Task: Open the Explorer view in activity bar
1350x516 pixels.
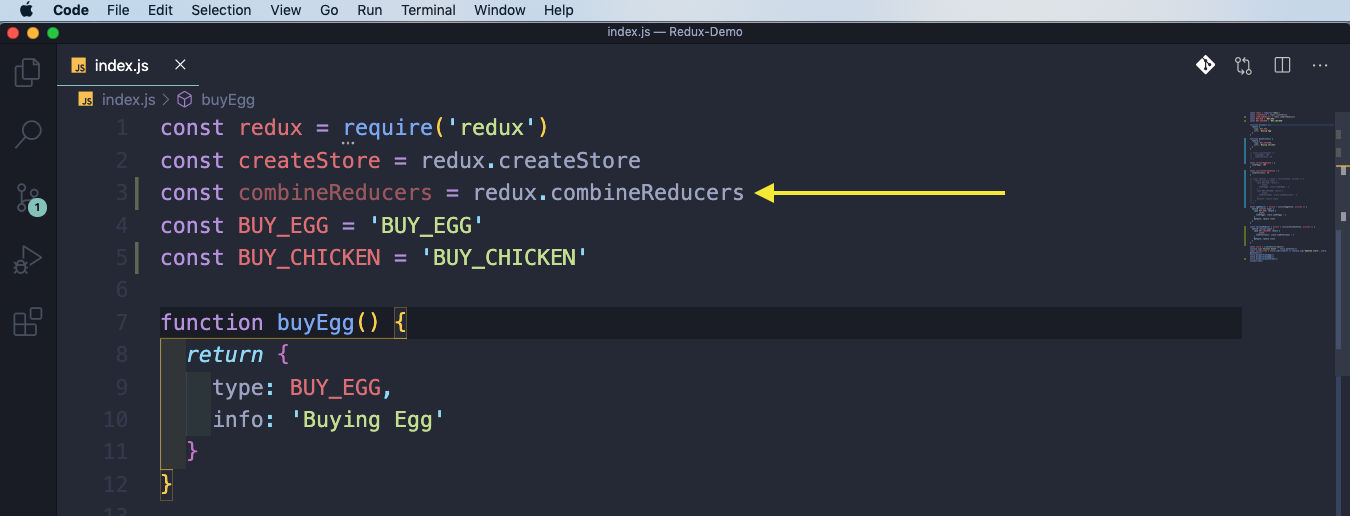Action: (x=28, y=72)
